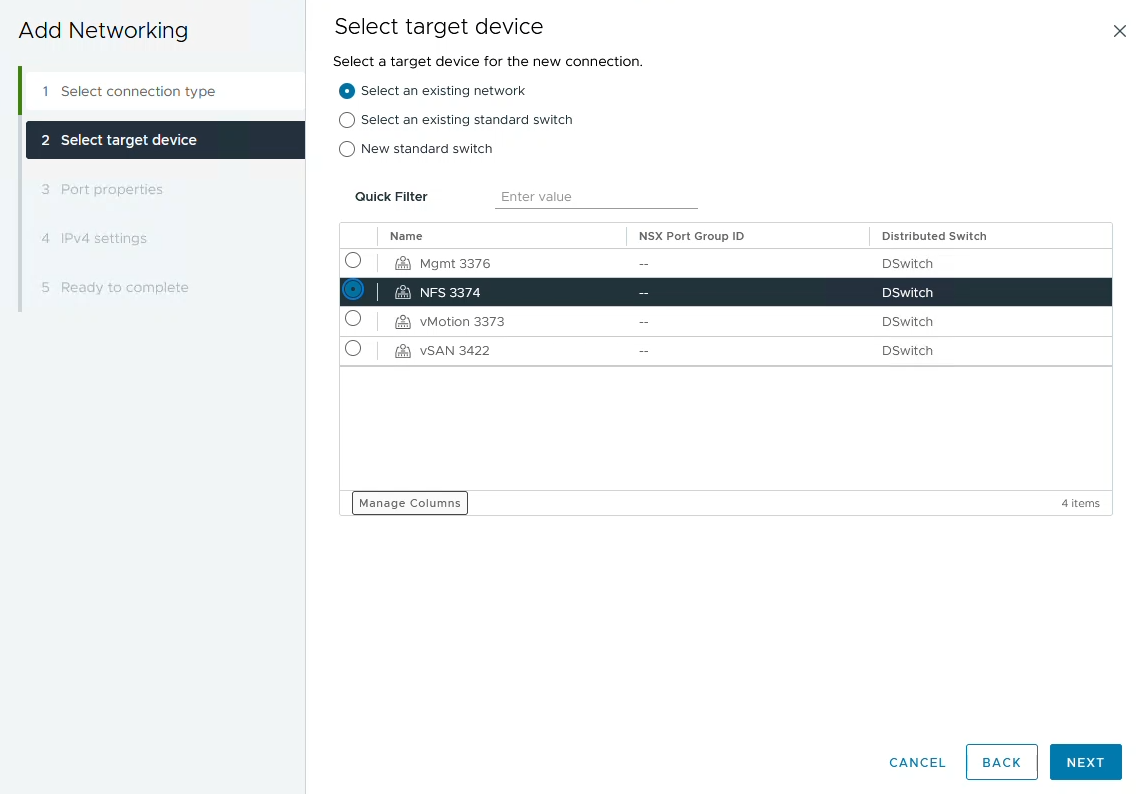Viewport: 1136px width, 794px height.
Task: Sort by the Distributed Switch column header
Action: point(934,236)
